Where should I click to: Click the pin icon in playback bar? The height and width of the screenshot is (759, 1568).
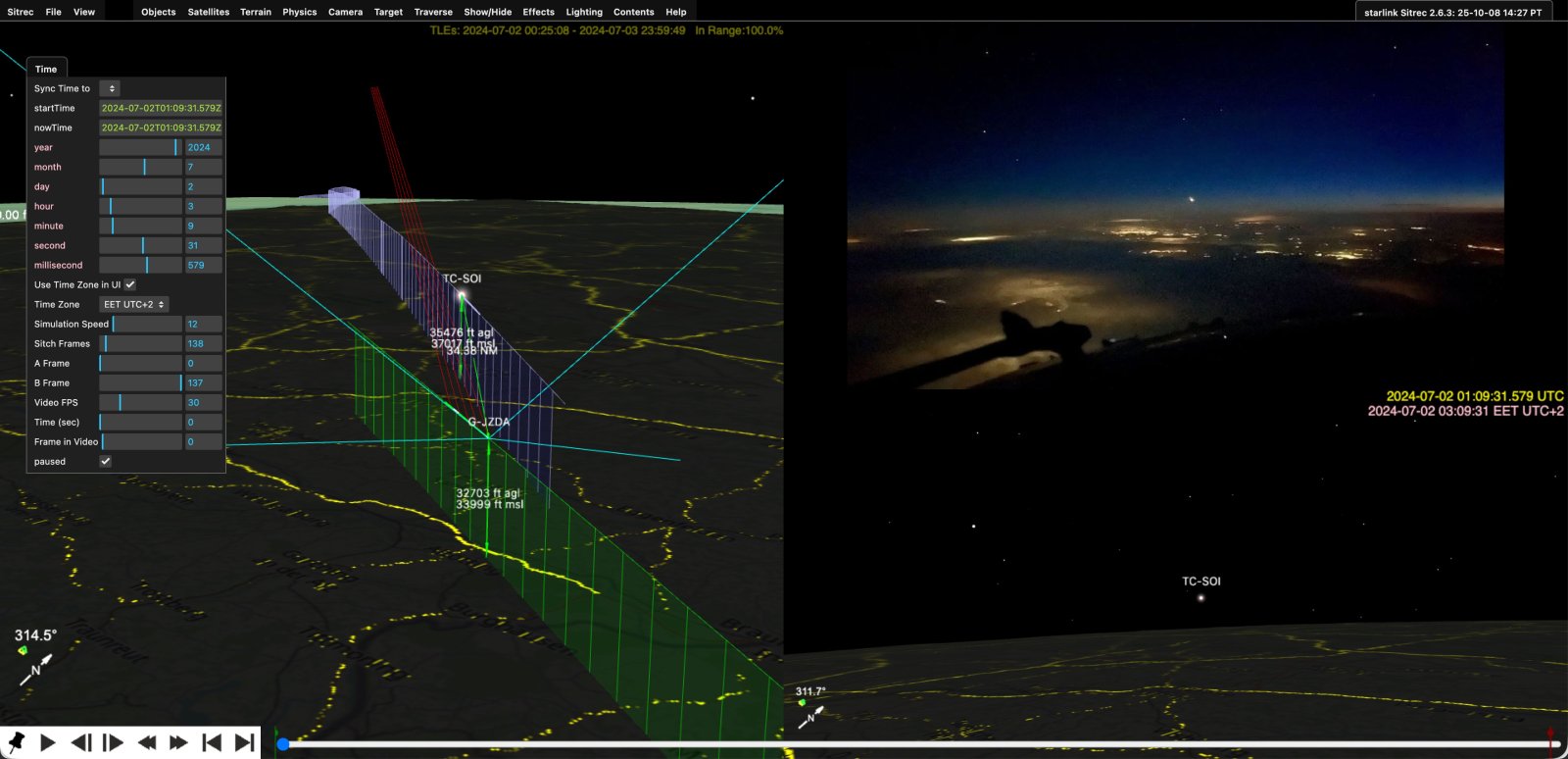16,742
